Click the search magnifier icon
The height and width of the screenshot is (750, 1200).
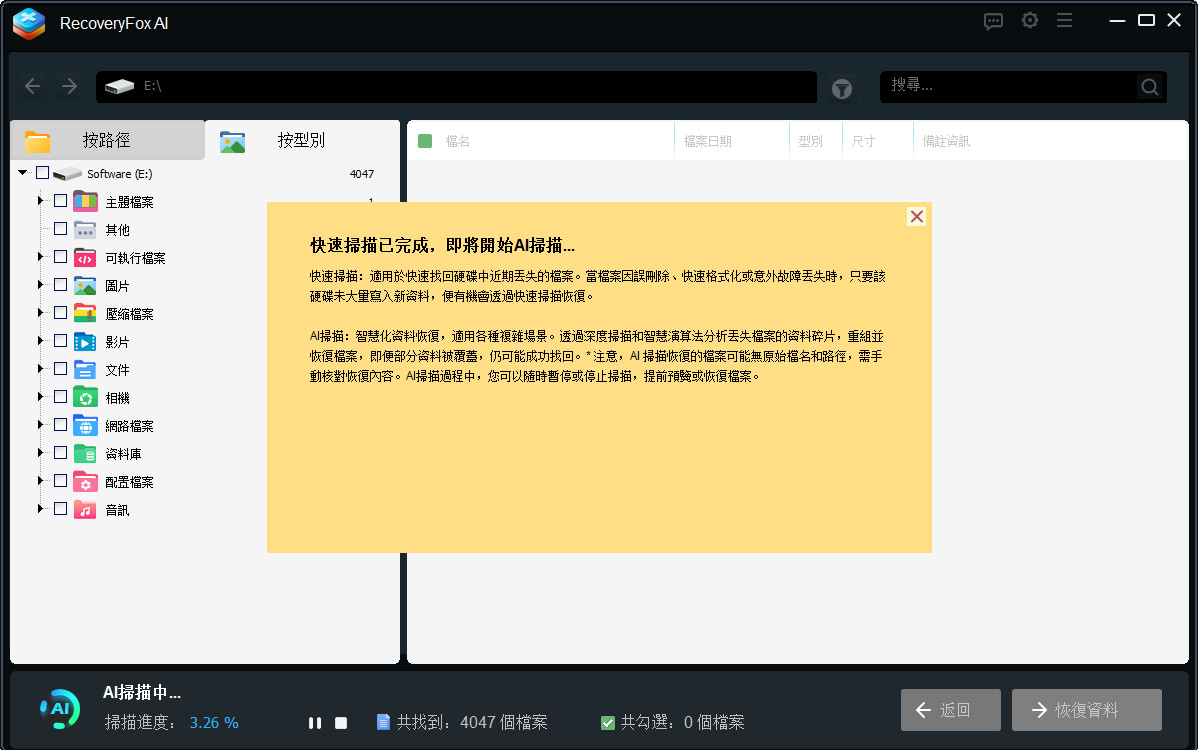pyautogui.click(x=1148, y=87)
